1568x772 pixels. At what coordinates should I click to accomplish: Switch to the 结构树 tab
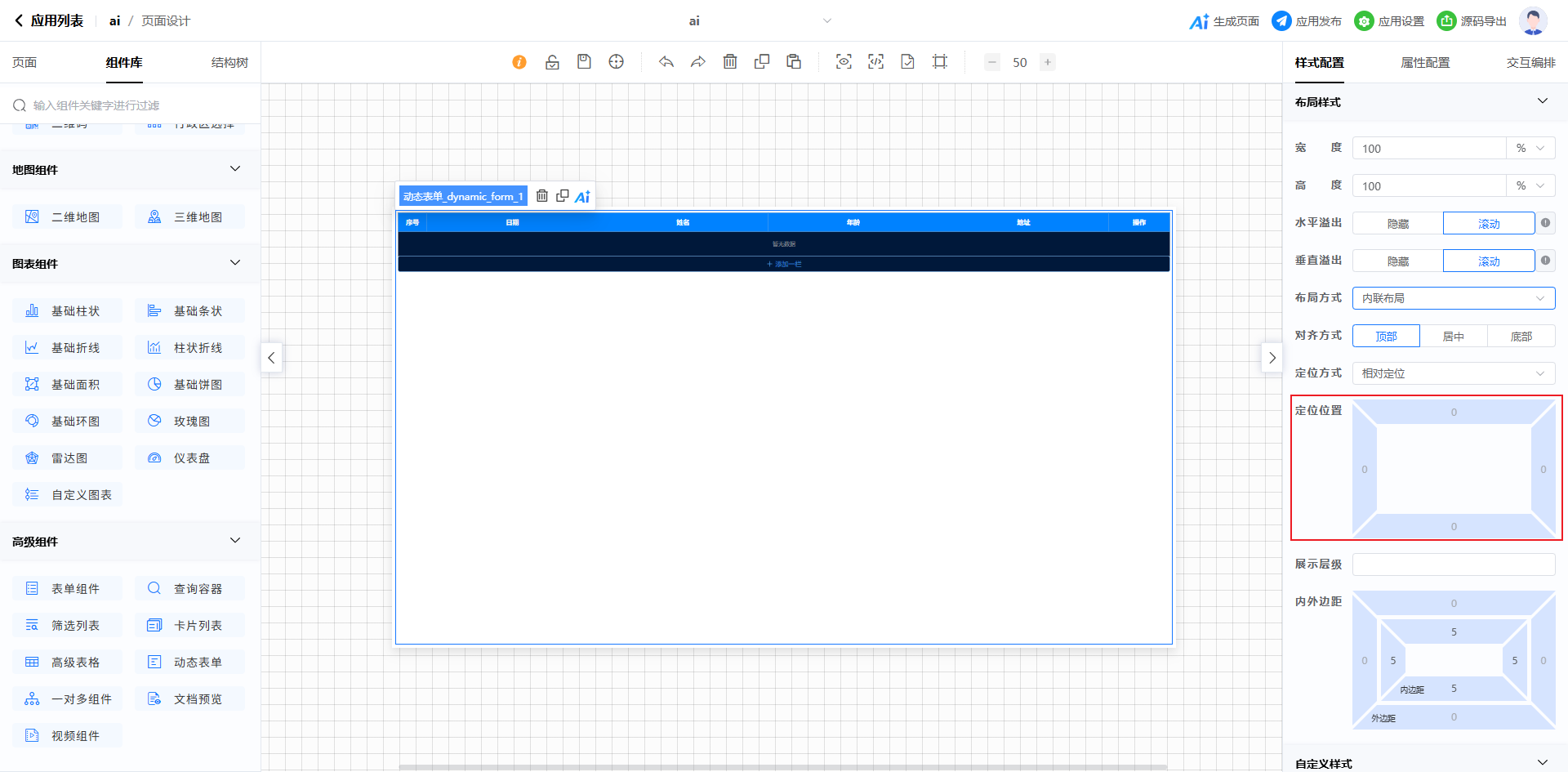229,63
